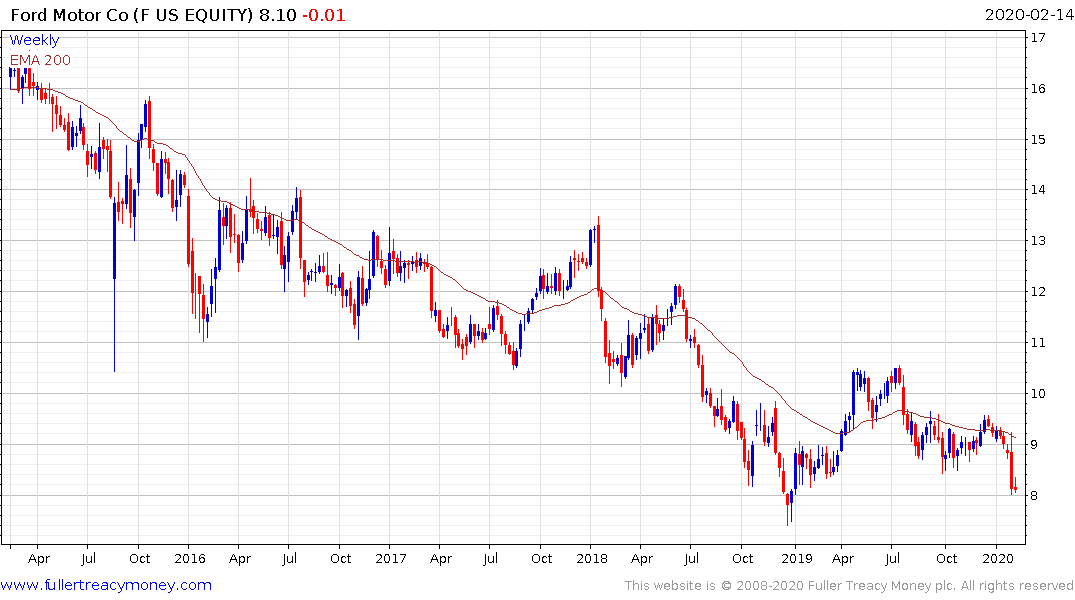Click the 12 price axis label
Image resolution: width=1075 pixels, height=600 pixels.
pos(1038,291)
